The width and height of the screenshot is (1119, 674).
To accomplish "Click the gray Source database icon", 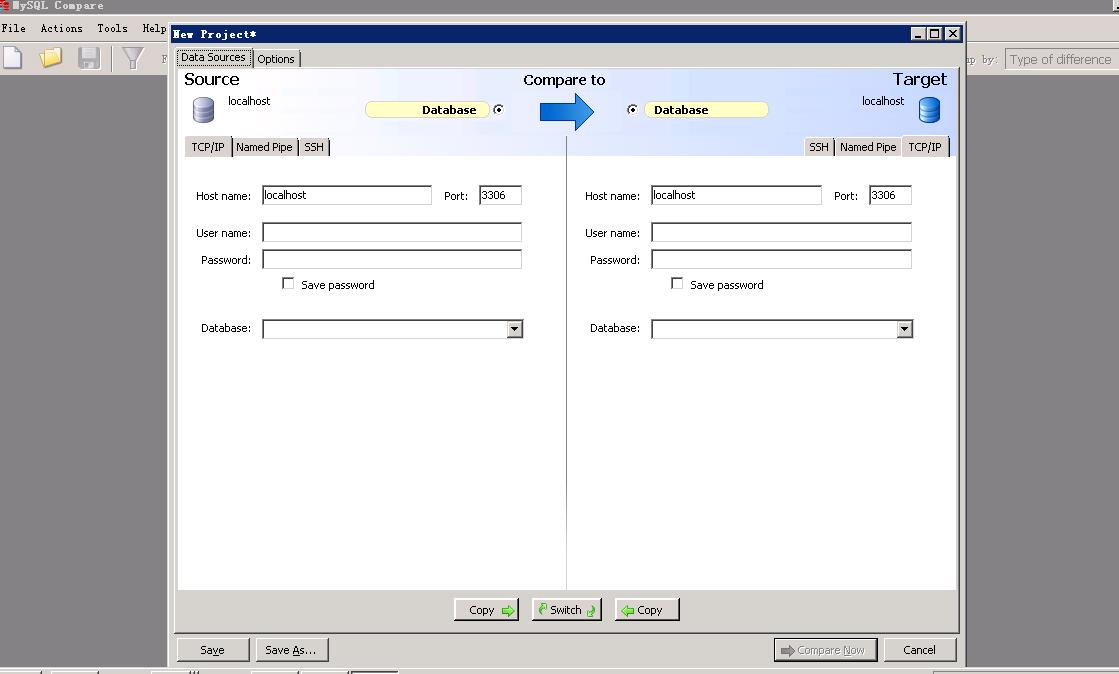I will [203, 110].
